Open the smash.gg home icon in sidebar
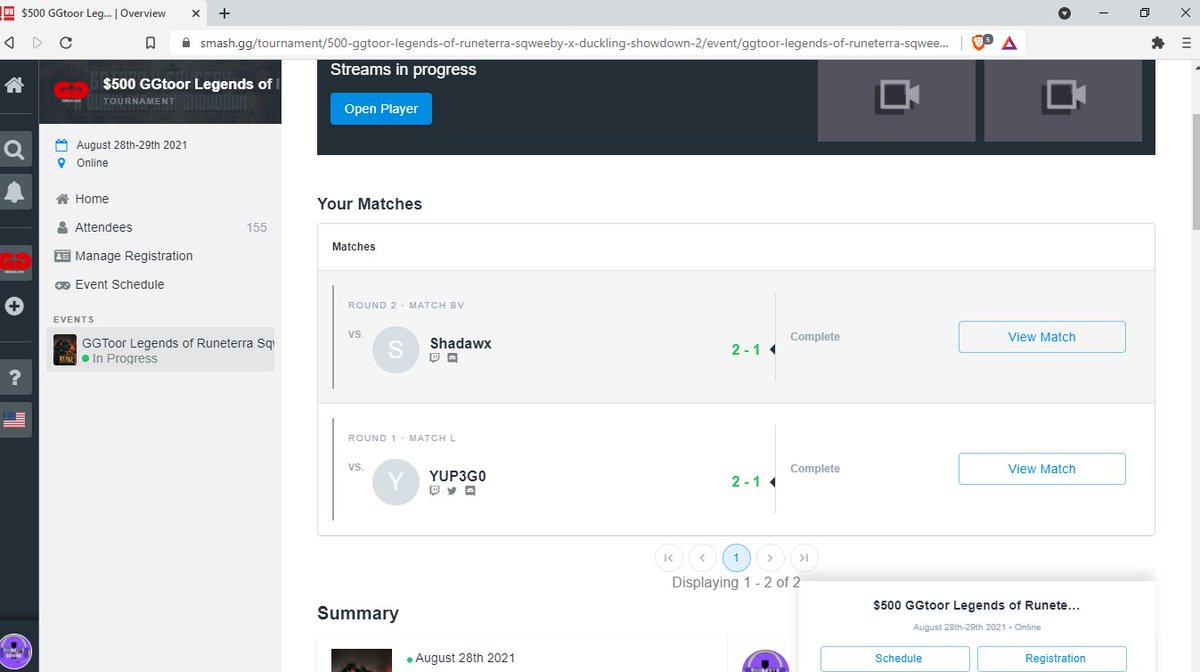 point(14,86)
